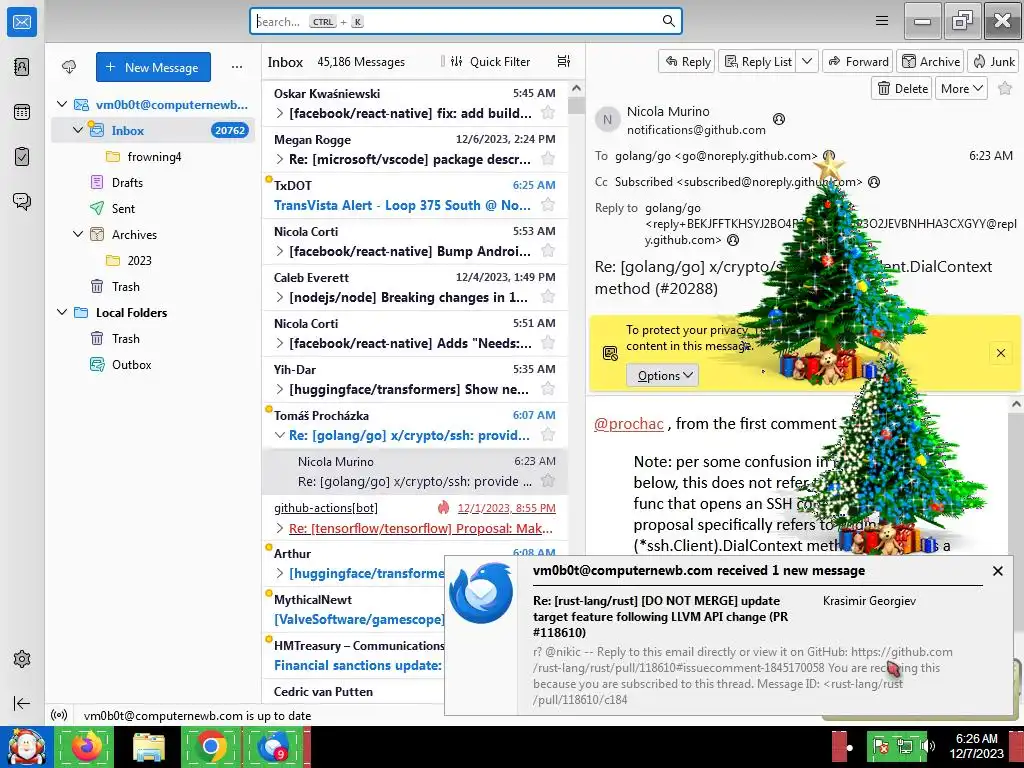Screen dimensions: 1024x768
Task: Open the Tasks space
Action: point(22,157)
